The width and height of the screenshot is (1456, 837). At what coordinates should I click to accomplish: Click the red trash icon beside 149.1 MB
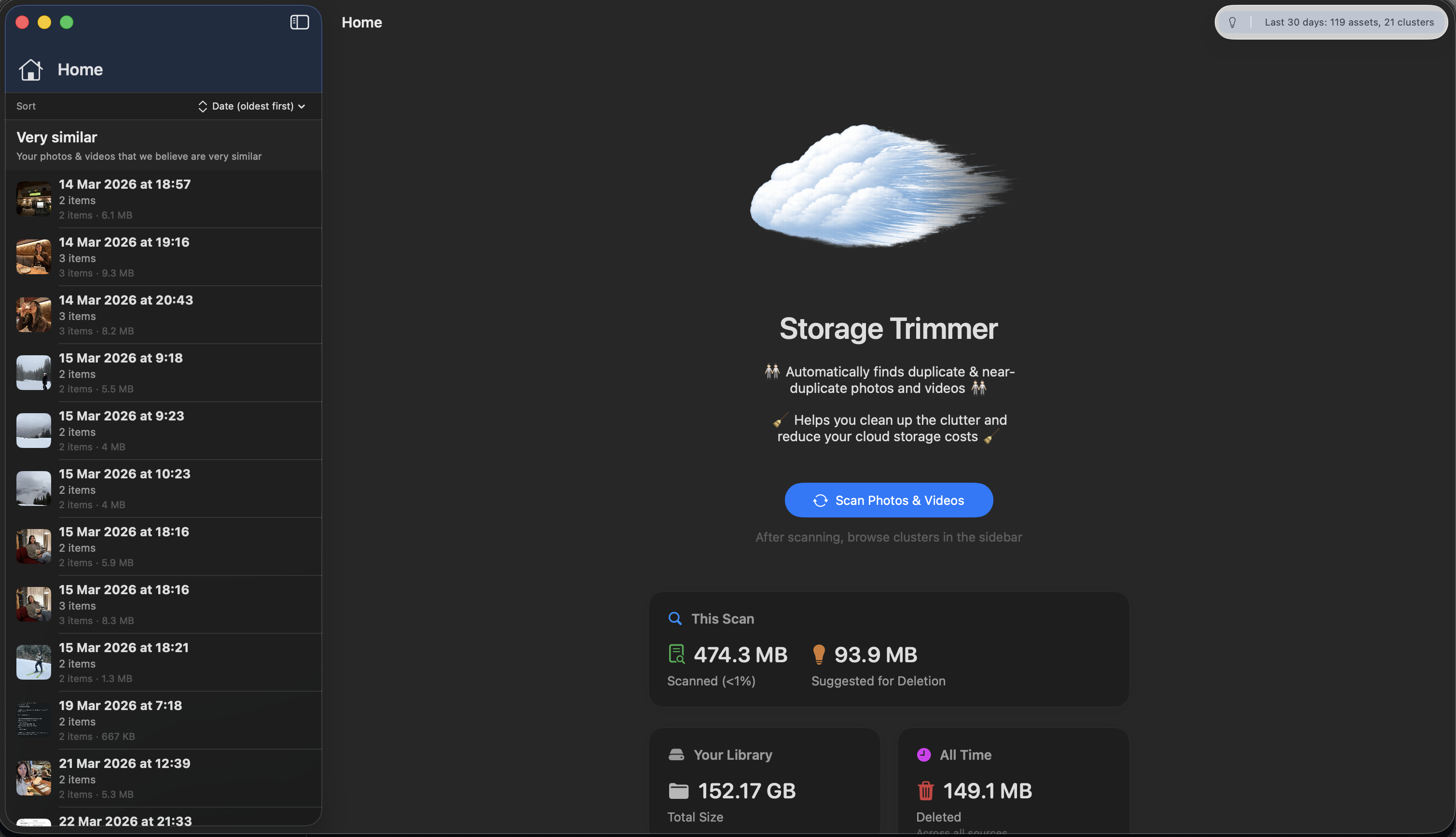[925, 791]
